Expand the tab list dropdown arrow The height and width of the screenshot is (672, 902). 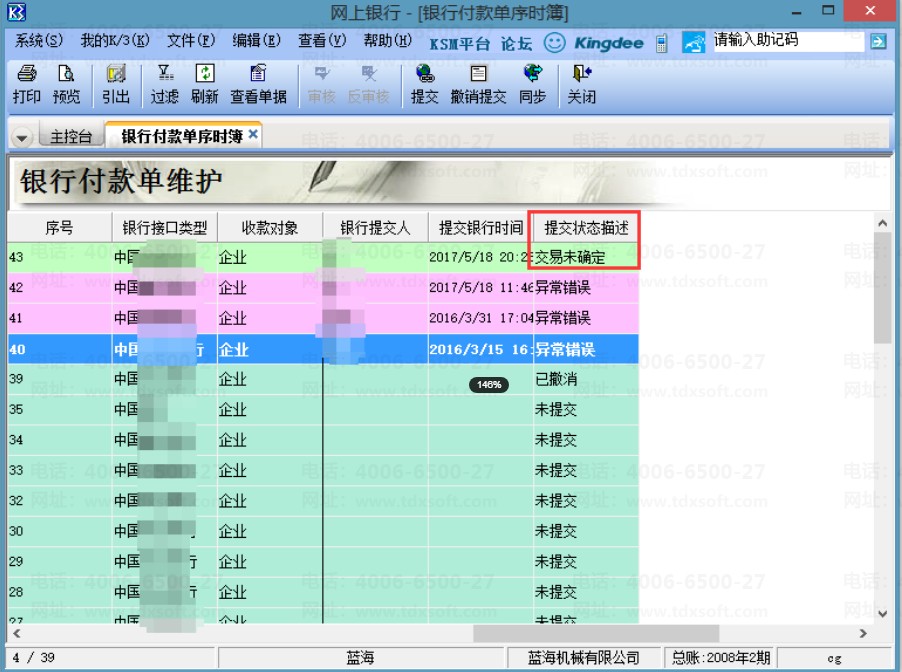tap(22, 138)
